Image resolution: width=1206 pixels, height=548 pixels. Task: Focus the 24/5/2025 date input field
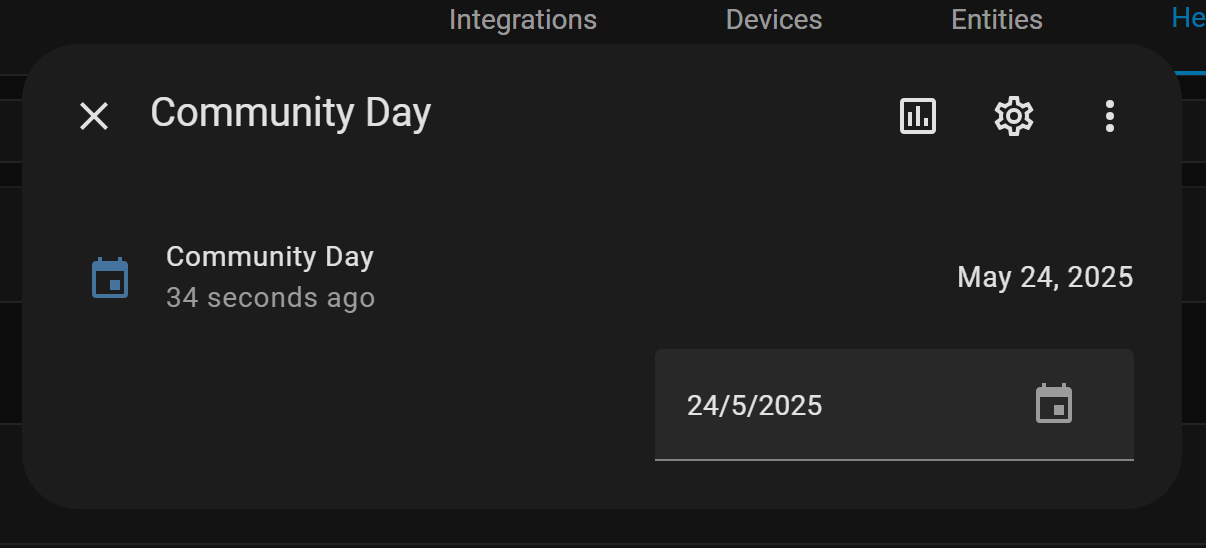[x=894, y=405]
